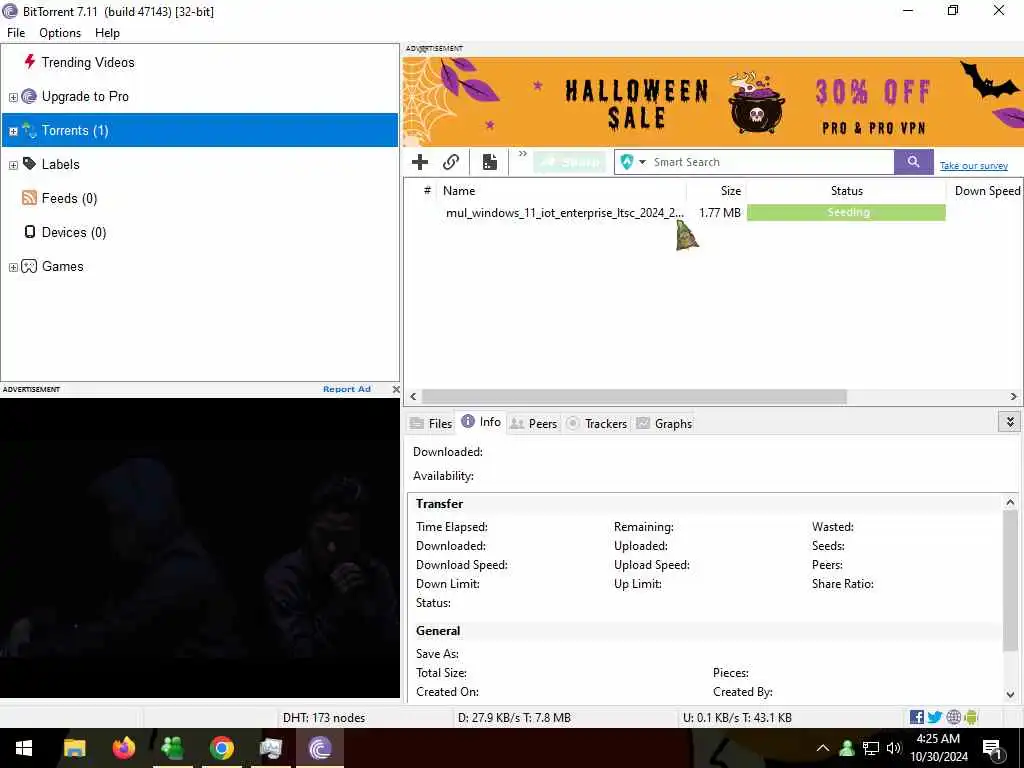
Task: Open File Explorer from the taskbar
Action: click(x=74, y=748)
